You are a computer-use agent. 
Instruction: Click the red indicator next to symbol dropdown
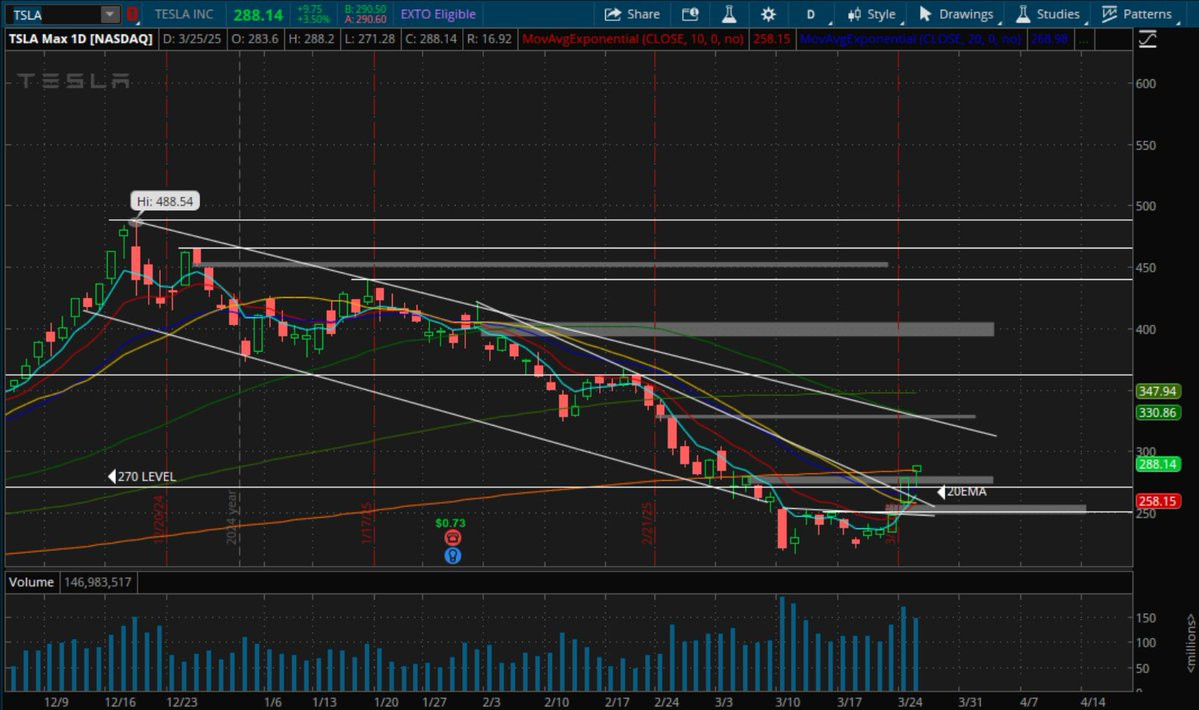point(132,14)
